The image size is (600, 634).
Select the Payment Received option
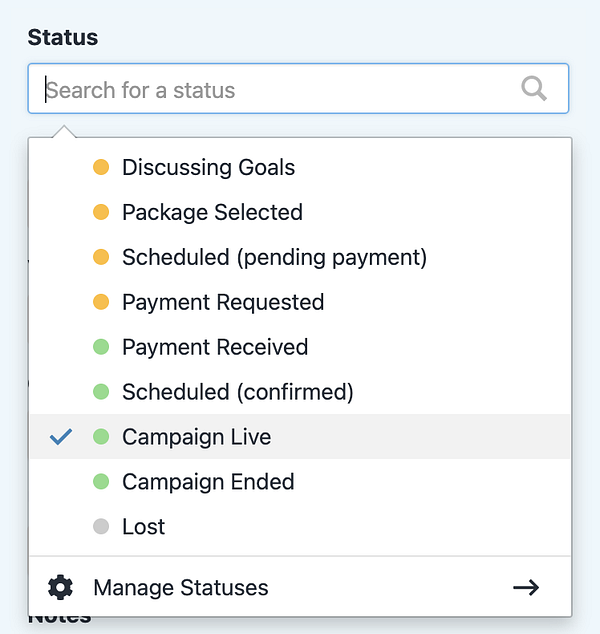click(x=215, y=347)
